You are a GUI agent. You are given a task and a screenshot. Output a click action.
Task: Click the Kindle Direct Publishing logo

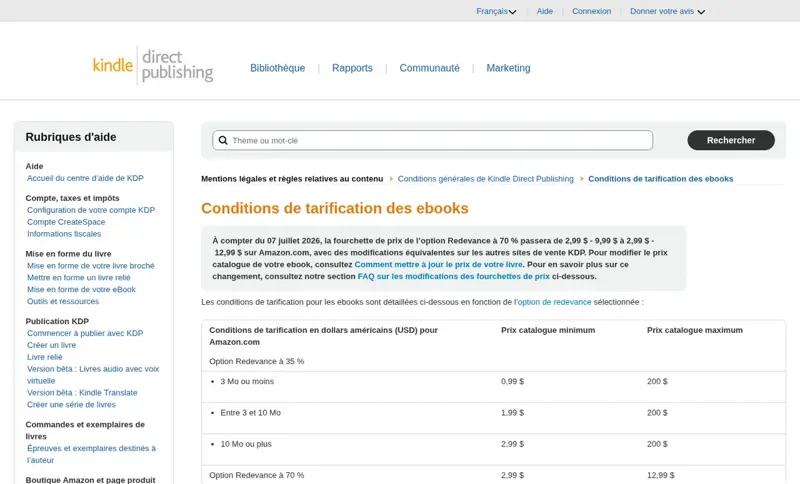pos(153,65)
